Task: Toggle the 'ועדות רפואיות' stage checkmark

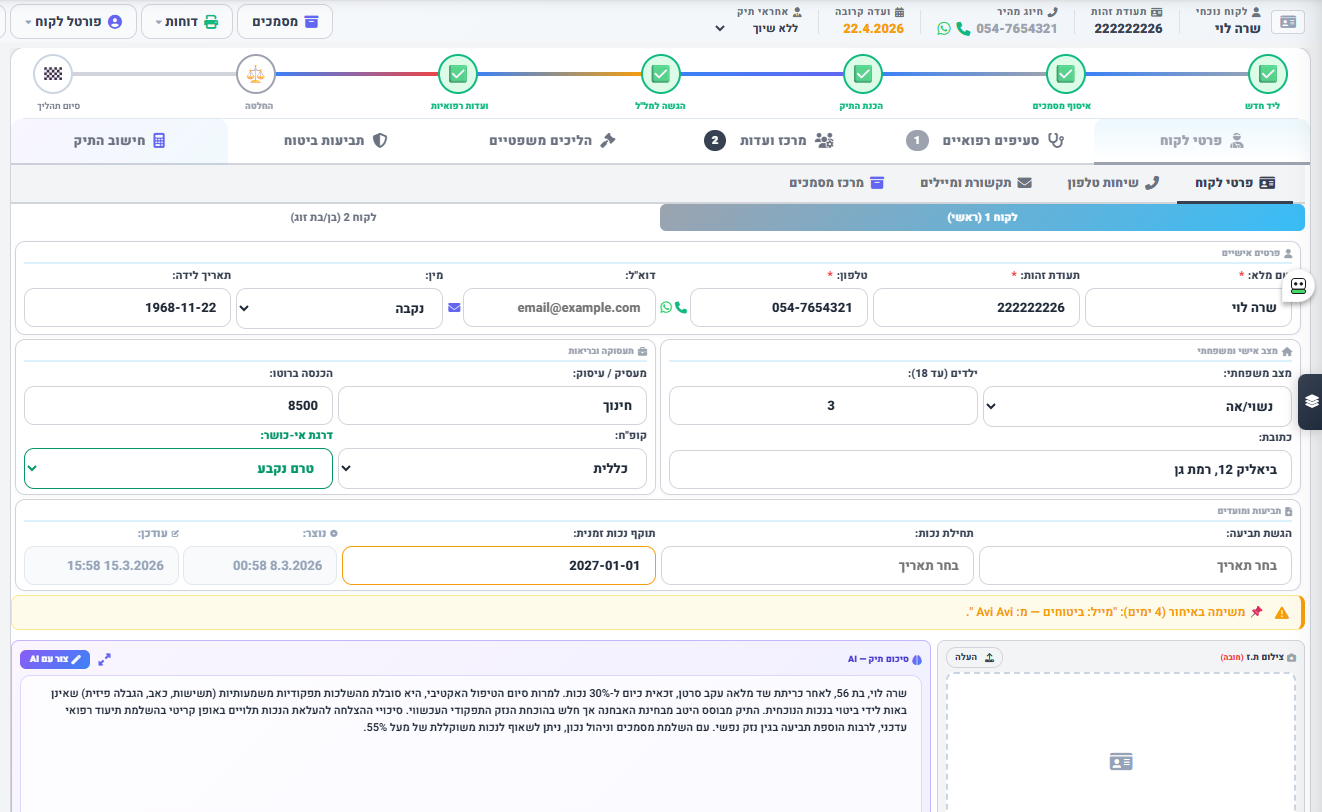Action: coord(458,74)
